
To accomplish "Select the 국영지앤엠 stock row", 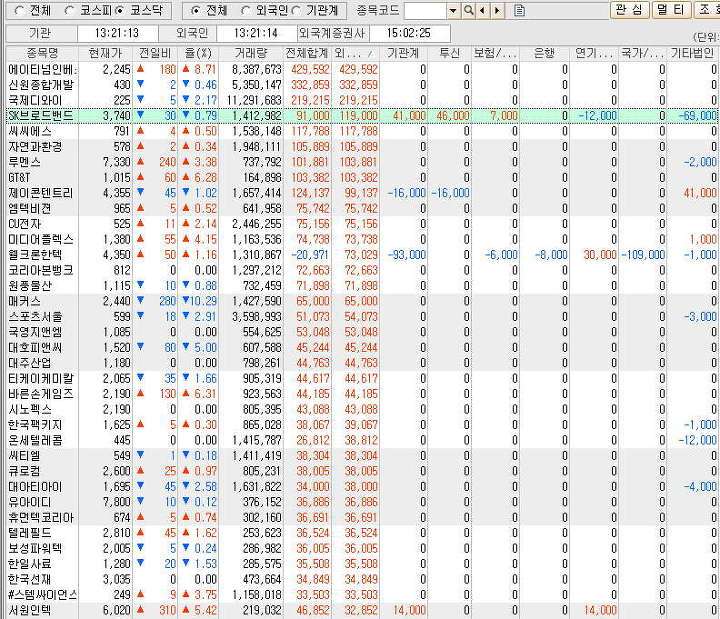I will pos(363,332).
